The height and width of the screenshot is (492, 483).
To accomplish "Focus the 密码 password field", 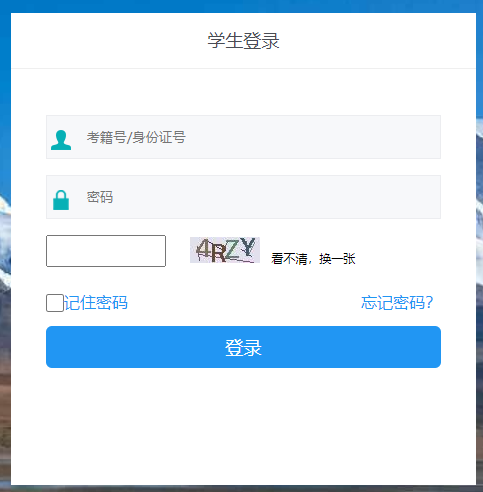I will click(x=243, y=197).
